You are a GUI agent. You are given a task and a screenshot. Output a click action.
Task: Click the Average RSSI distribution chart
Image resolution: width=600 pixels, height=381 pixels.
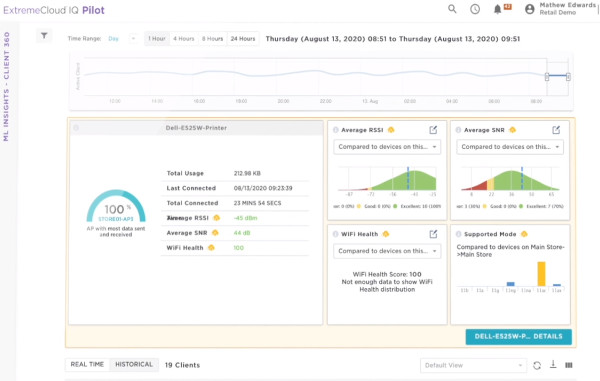pos(387,179)
